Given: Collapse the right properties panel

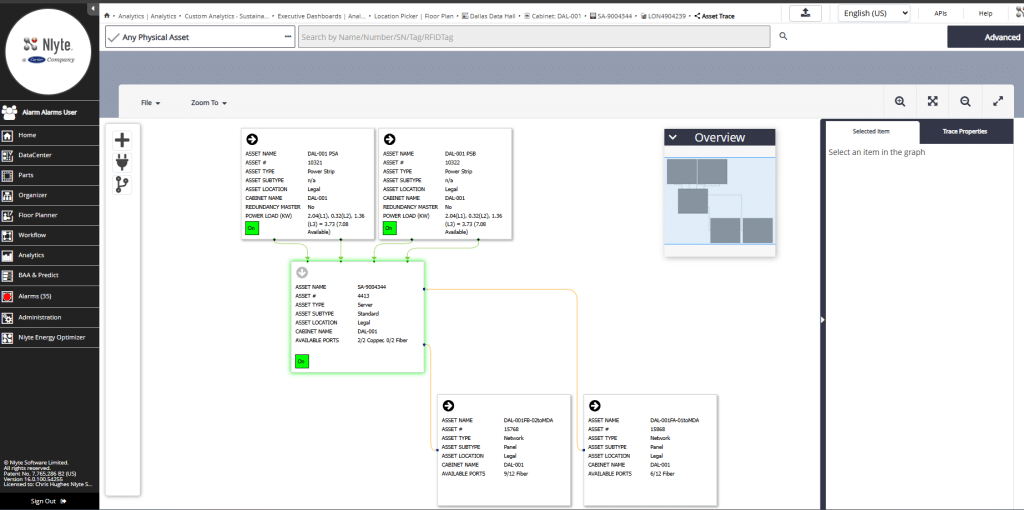Looking at the screenshot, I should click(x=822, y=319).
